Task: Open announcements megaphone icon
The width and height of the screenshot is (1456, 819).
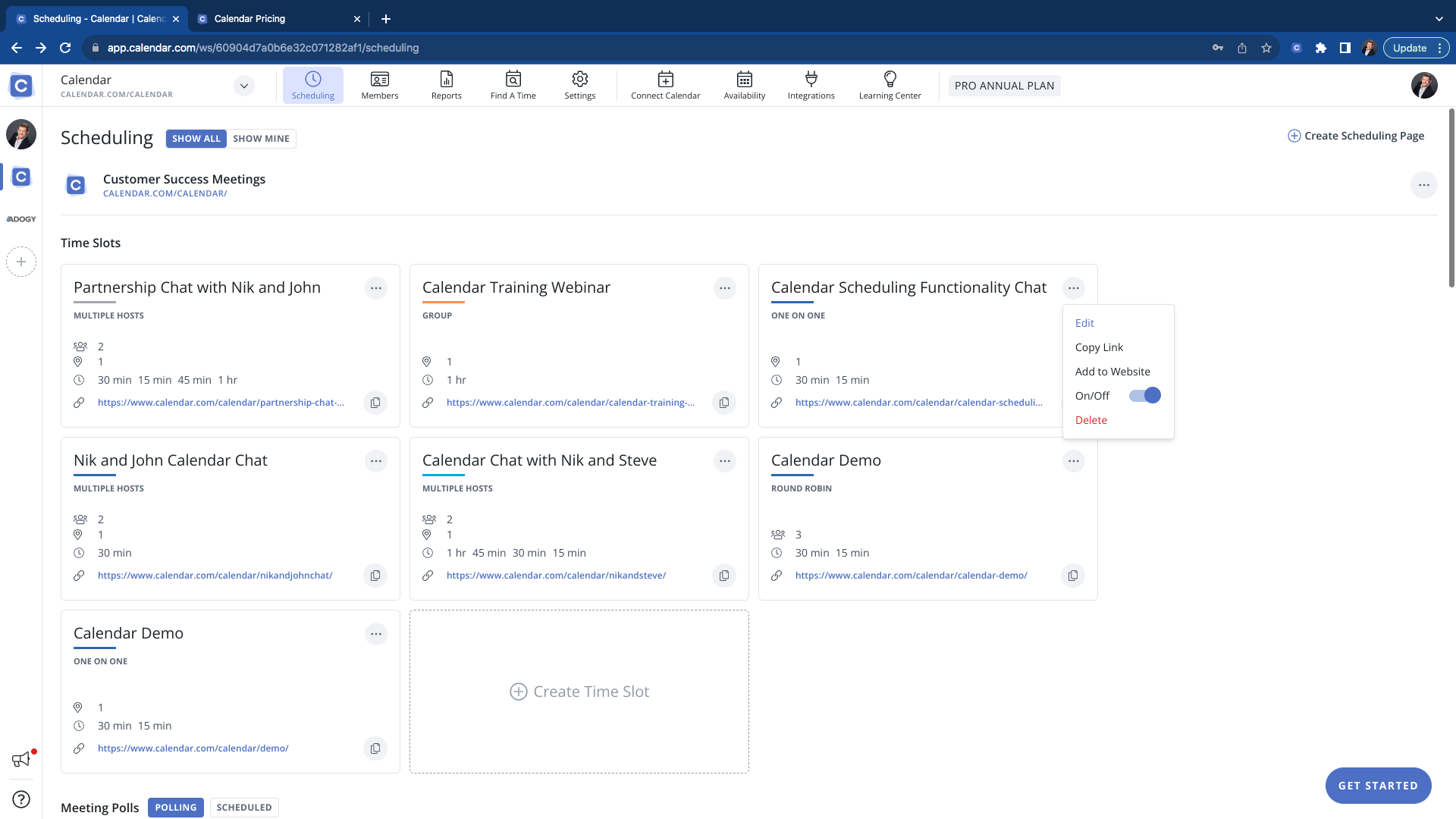Action: tap(21, 759)
